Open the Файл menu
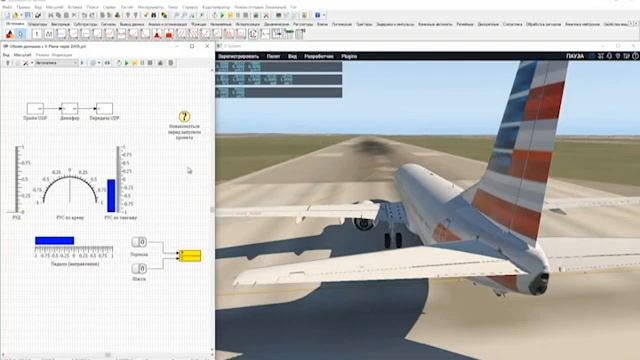 point(7,7)
